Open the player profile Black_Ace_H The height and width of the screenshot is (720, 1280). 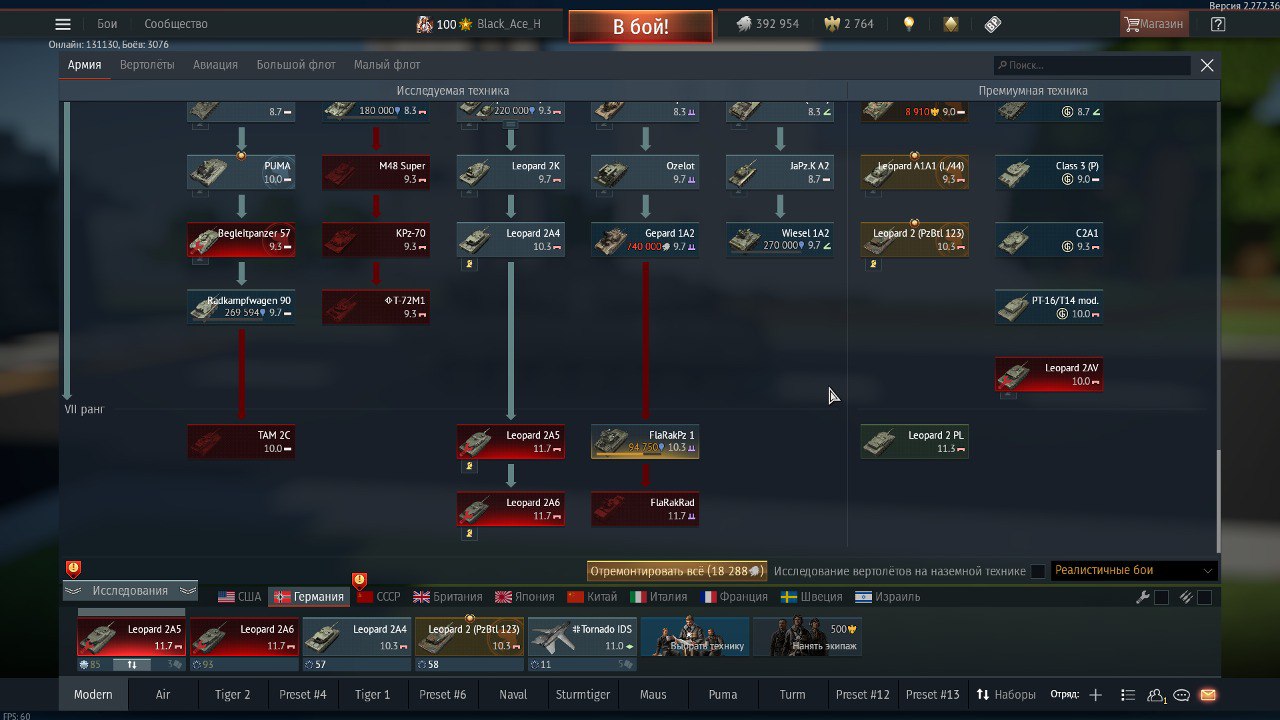point(478,24)
